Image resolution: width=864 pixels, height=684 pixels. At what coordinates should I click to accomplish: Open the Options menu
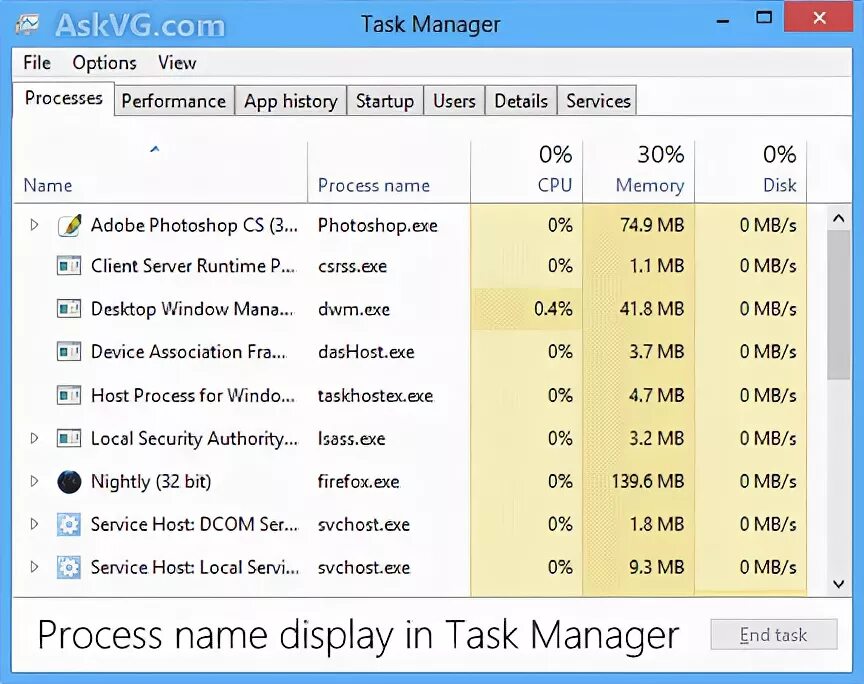pos(105,63)
